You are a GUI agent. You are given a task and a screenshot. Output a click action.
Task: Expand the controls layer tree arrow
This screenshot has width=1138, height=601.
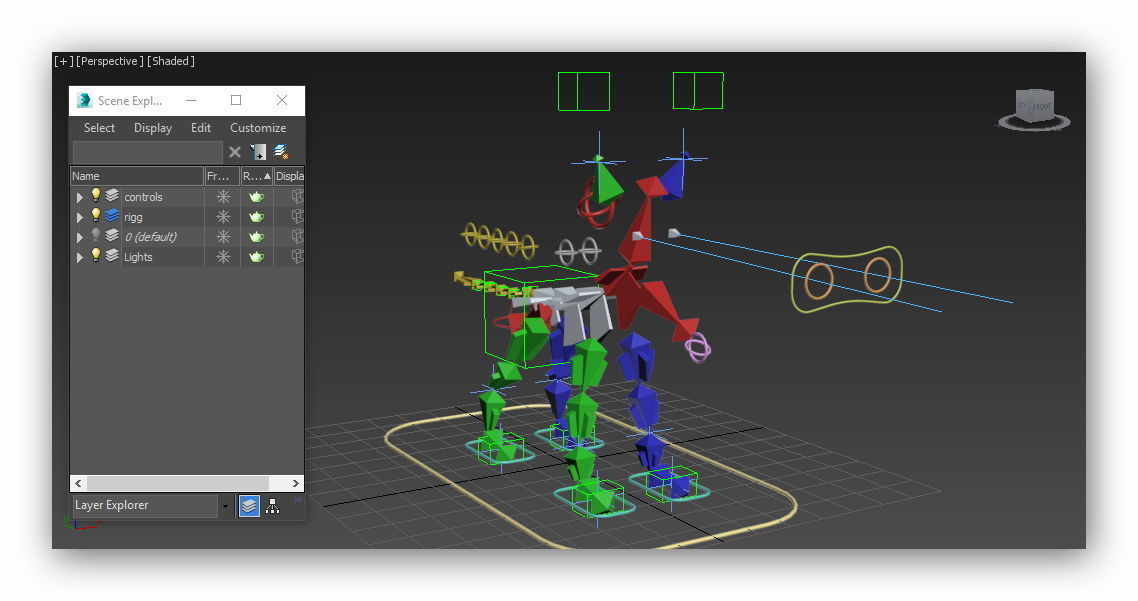[x=80, y=197]
